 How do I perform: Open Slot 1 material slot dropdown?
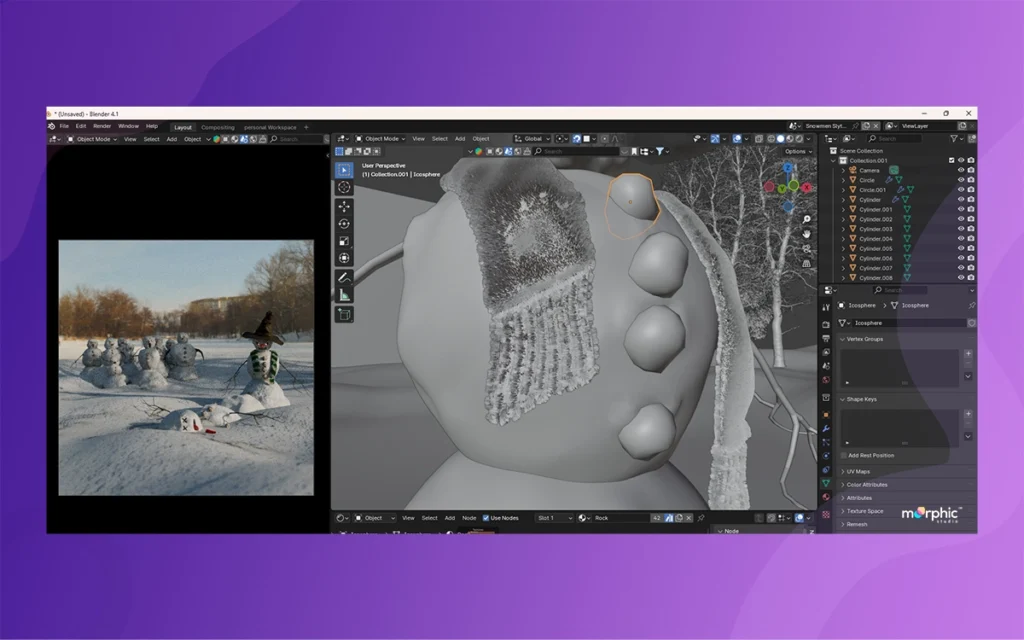[x=554, y=518]
